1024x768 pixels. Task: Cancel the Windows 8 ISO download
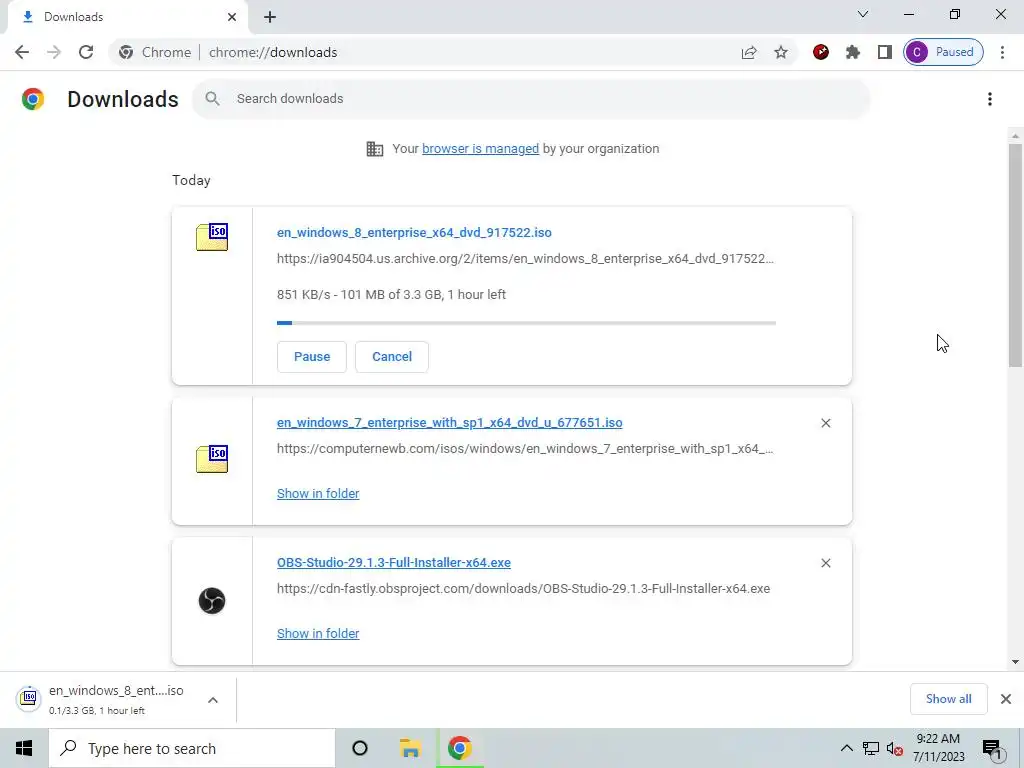pyautogui.click(x=392, y=357)
